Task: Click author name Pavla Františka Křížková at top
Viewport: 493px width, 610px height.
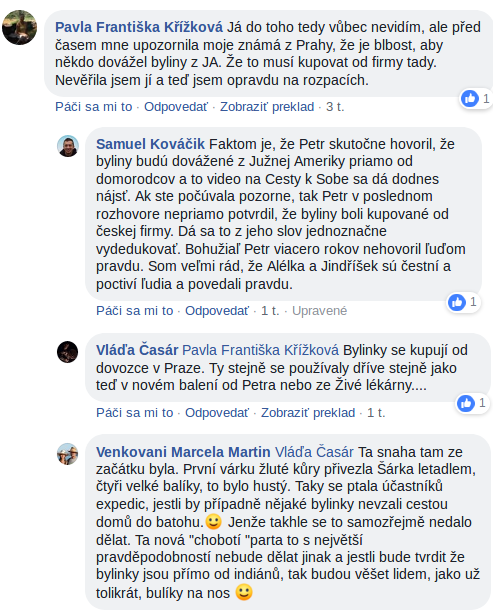Action: pyautogui.click(x=139, y=27)
